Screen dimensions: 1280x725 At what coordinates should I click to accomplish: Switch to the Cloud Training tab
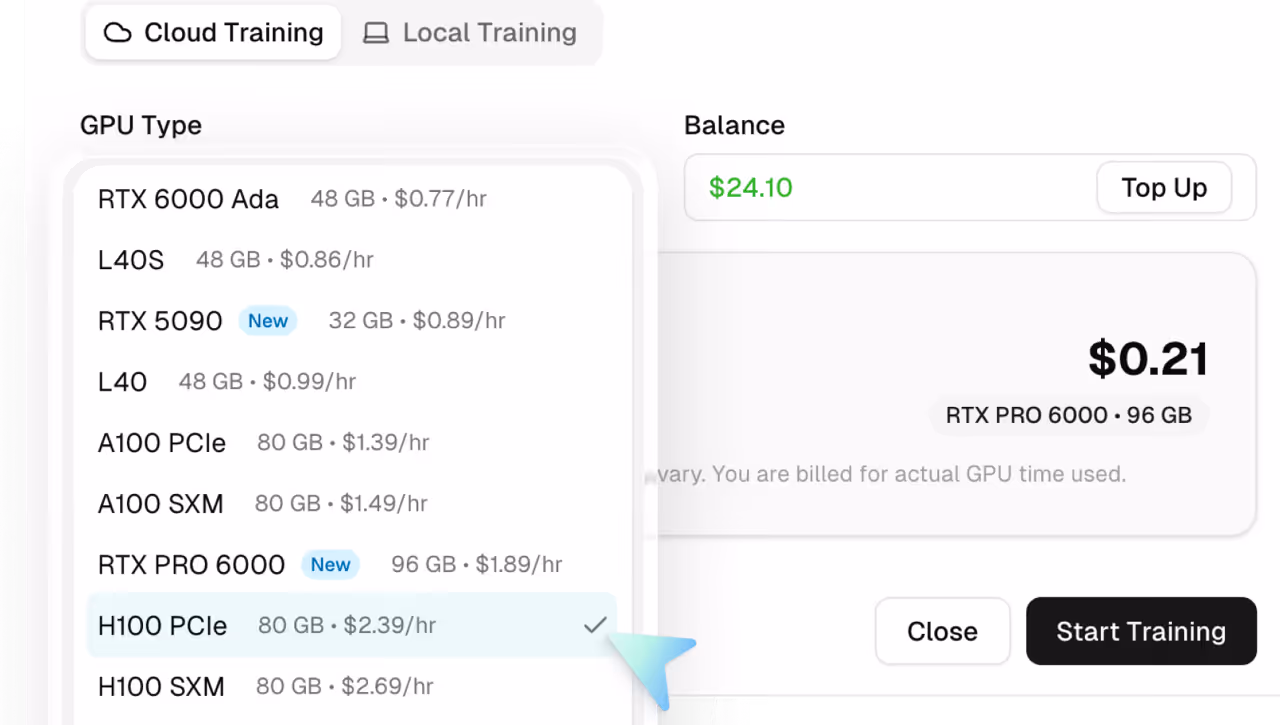tap(212, 32)
